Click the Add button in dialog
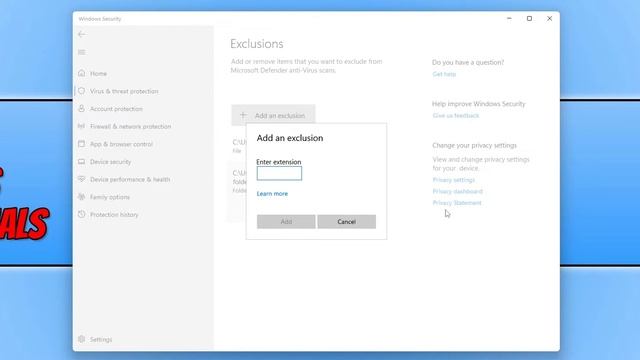This screenshot has width=640, height=360. [286, 222]
